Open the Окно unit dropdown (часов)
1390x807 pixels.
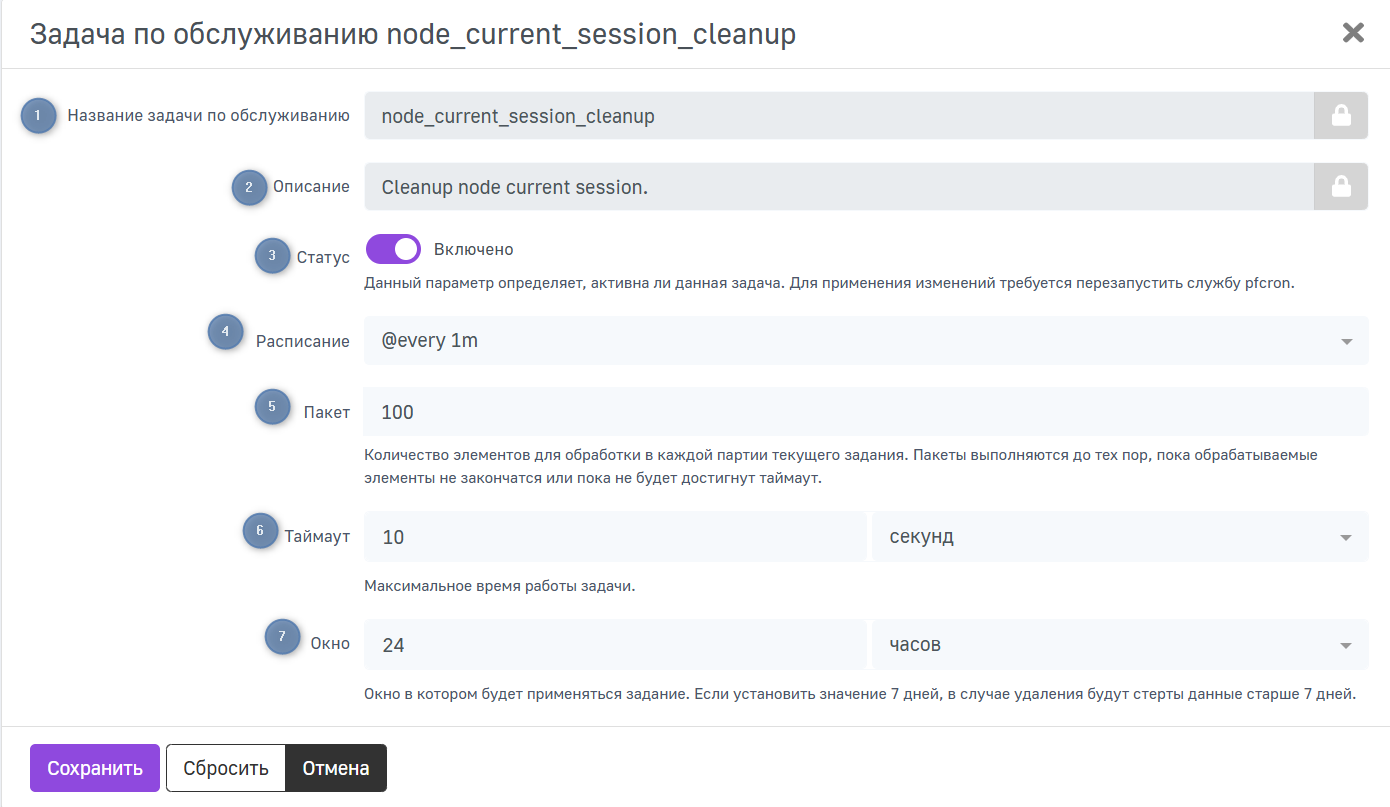point(1119,645)
